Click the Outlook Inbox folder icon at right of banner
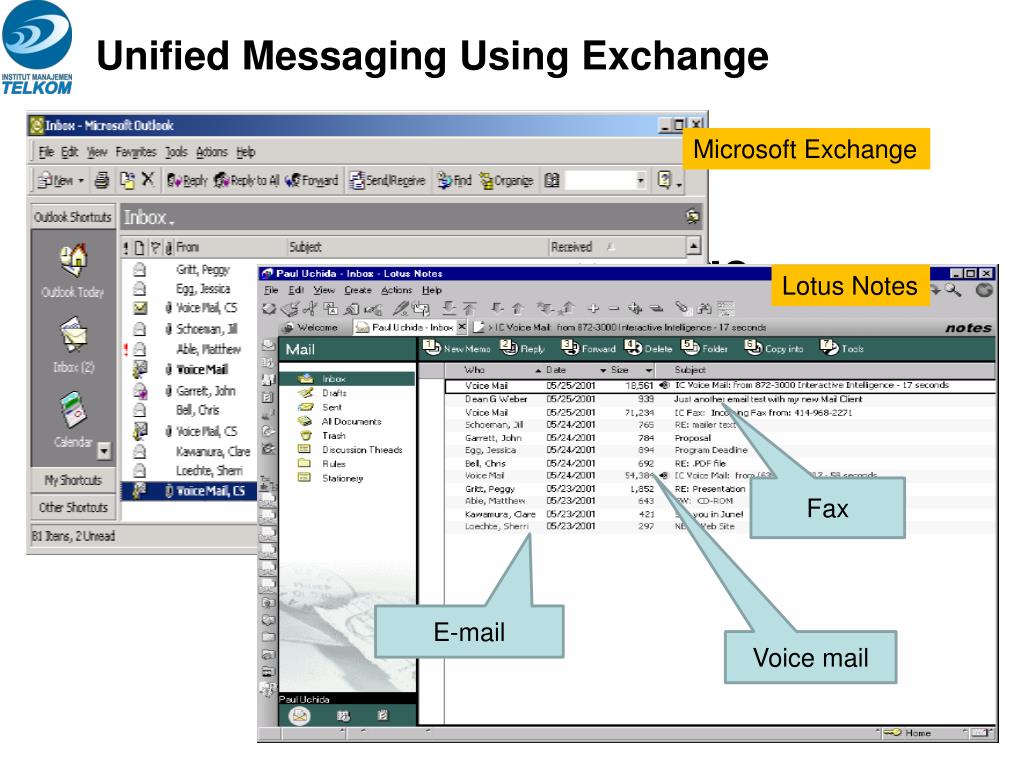Image resolution: width=1024 pixels, height=768 pixels. pyautogui.click(x=692, y=216)
